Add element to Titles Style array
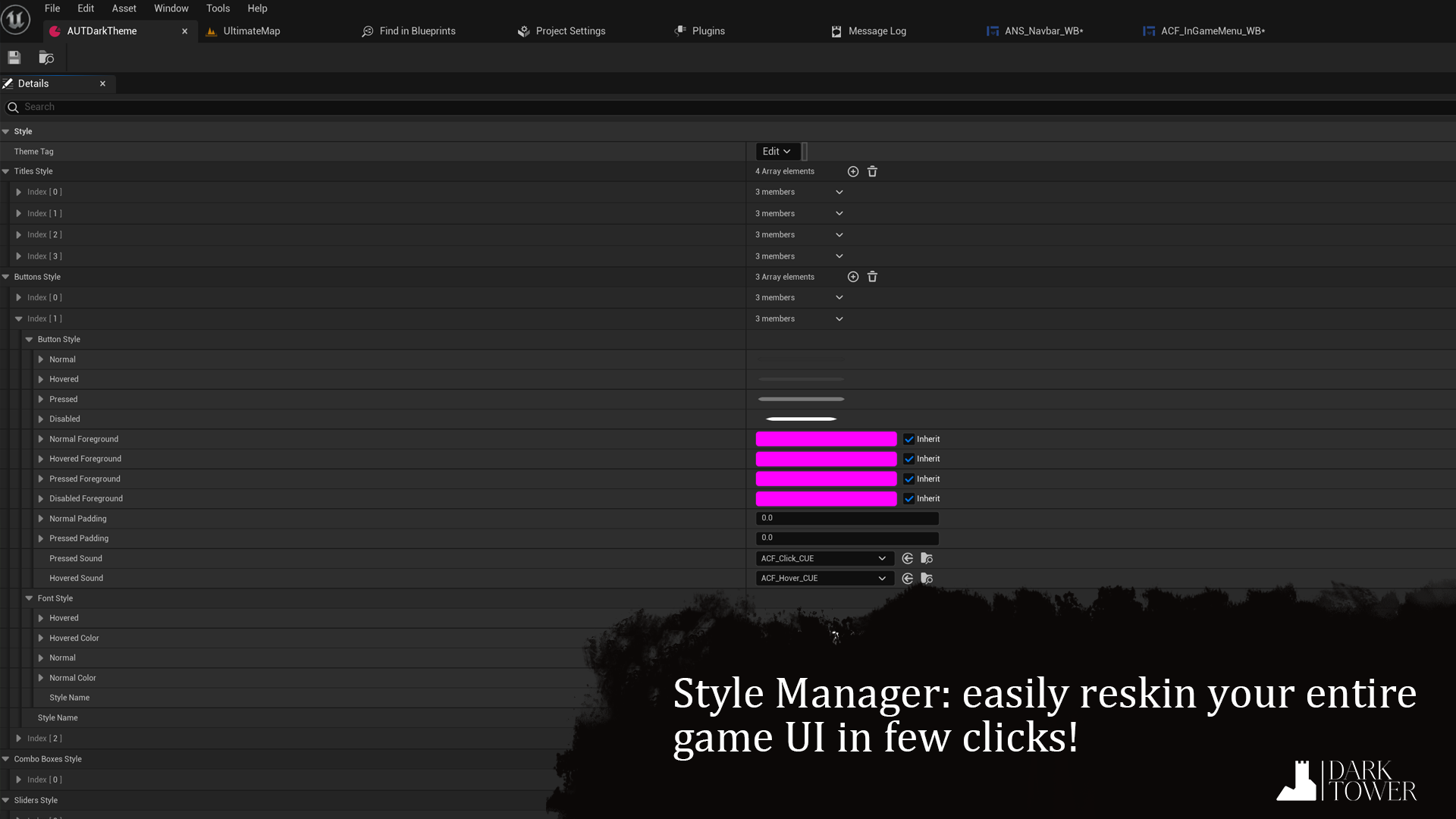This screenshot has height=819, width=1456. click(853, 171)
